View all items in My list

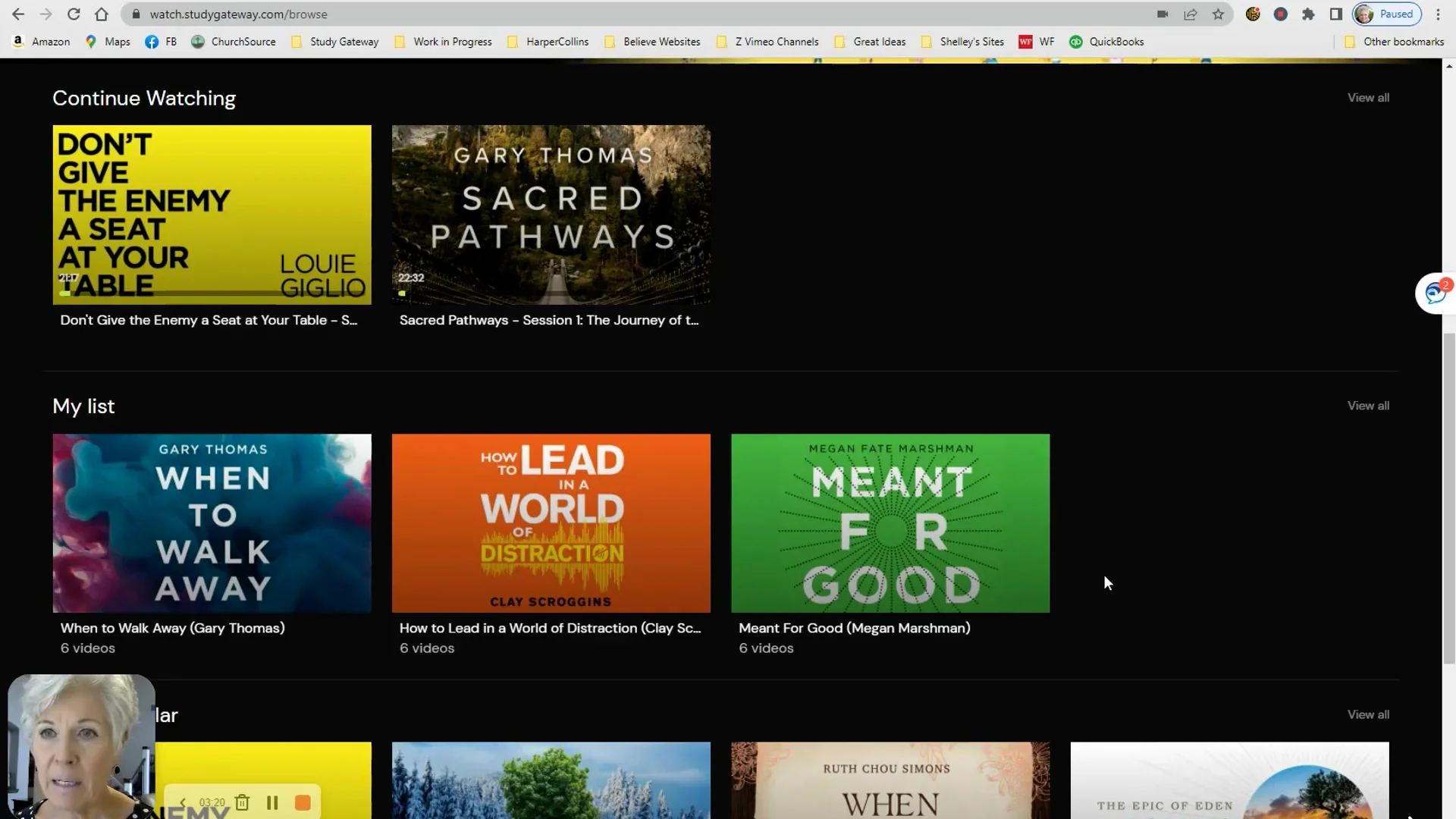coord(1368,406)
